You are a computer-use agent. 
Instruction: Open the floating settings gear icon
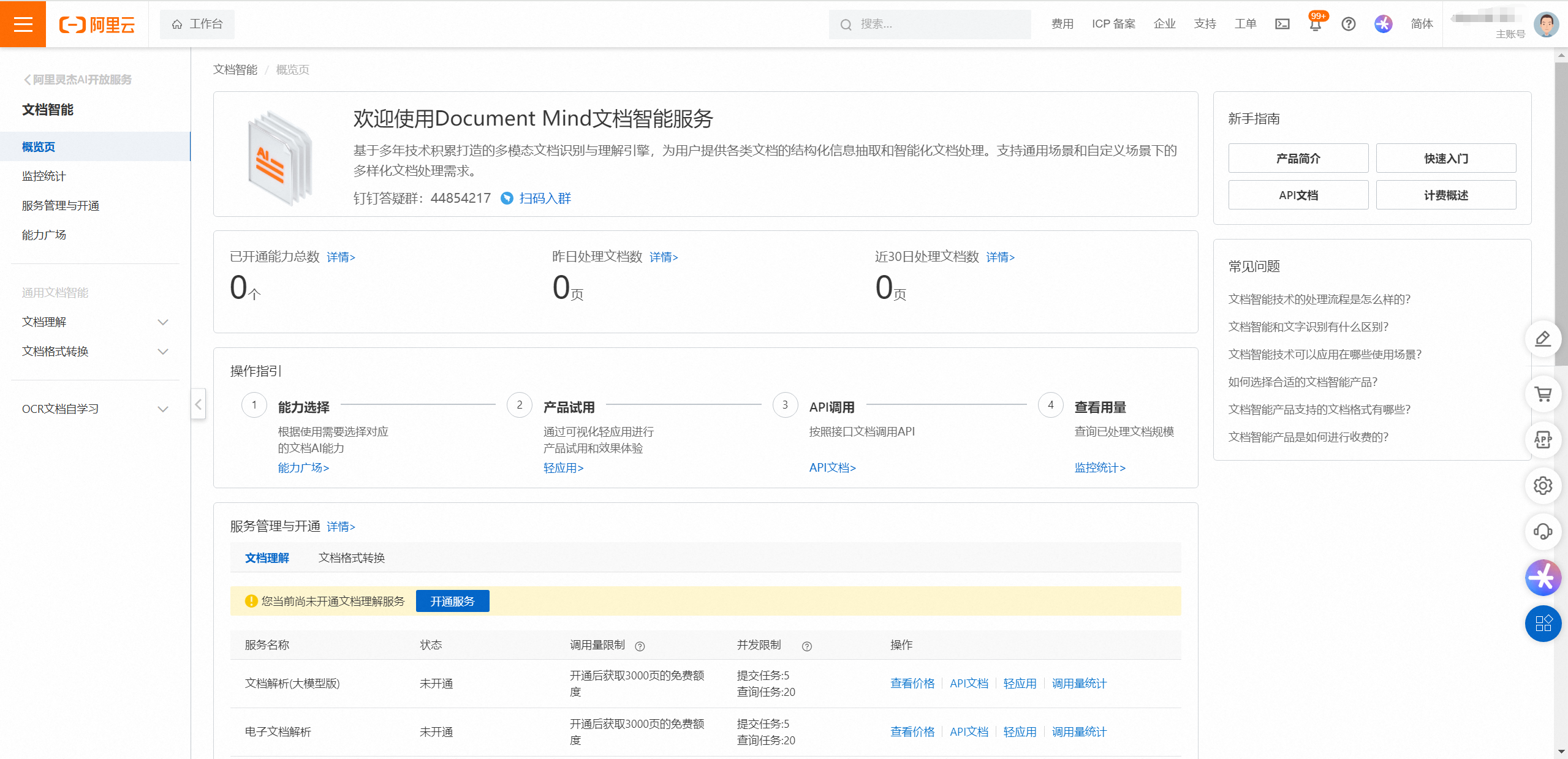(1543, 486)
